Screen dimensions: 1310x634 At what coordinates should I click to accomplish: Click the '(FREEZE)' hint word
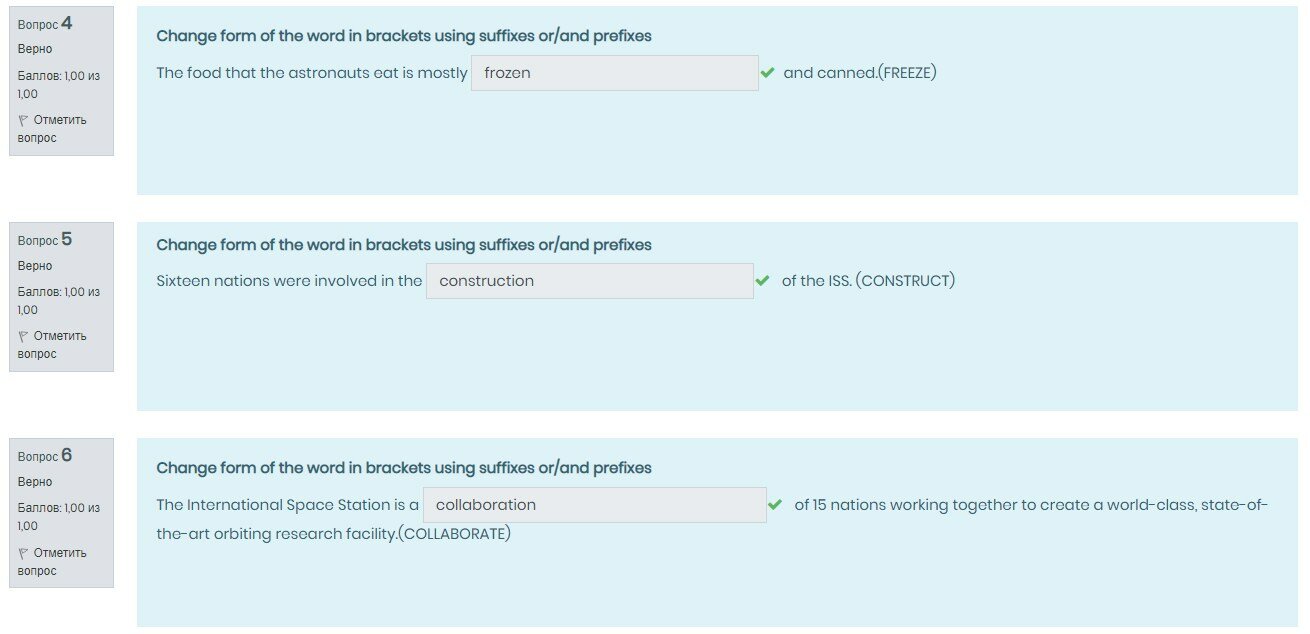[x=907, y=73]
